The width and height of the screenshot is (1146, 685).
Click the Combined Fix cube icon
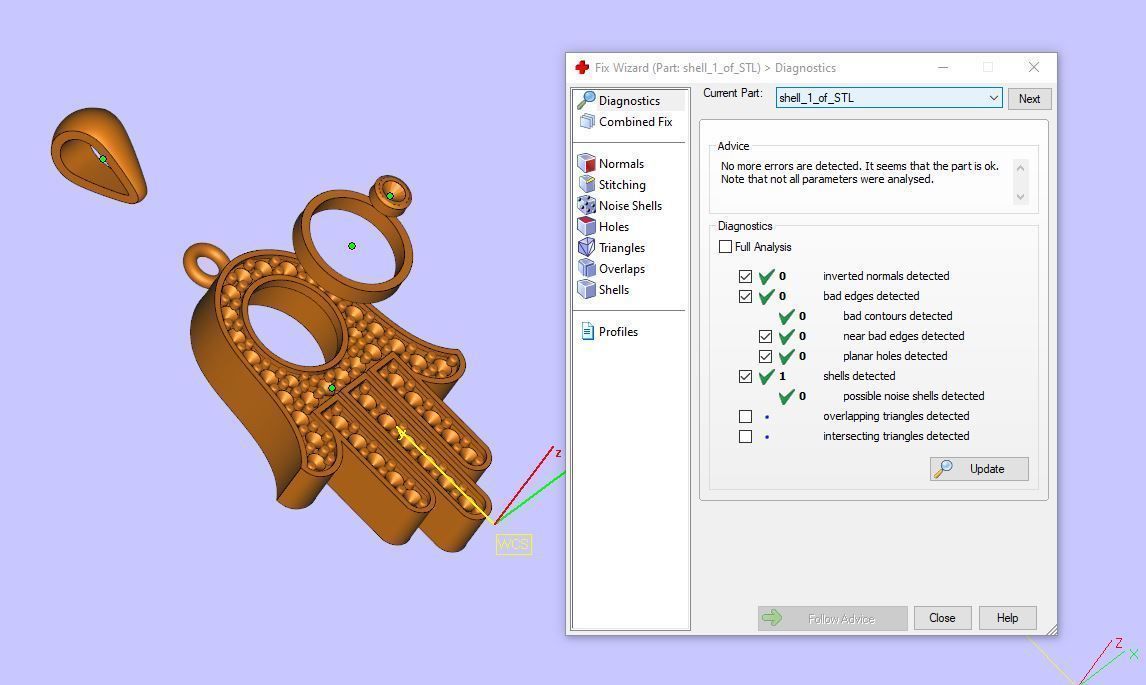tap(586, 121)
